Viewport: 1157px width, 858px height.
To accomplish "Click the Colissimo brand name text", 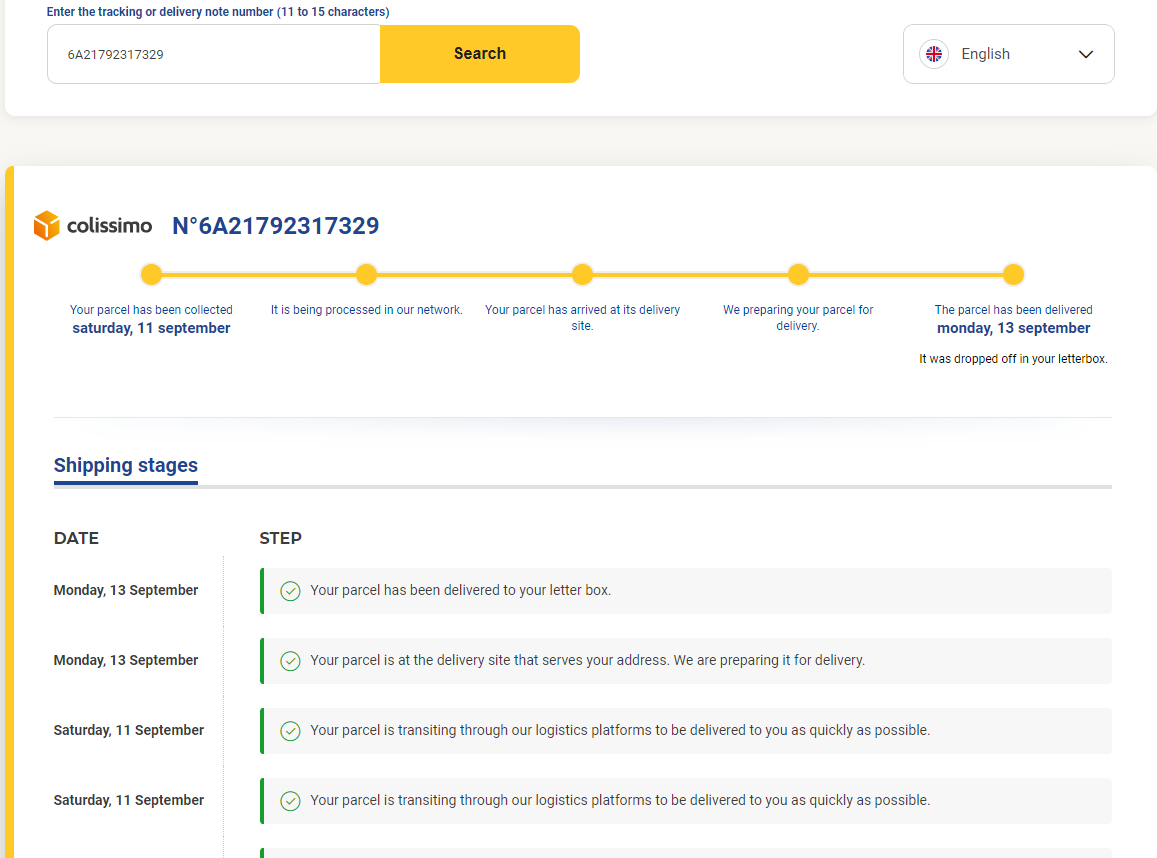I will point(109,226).
